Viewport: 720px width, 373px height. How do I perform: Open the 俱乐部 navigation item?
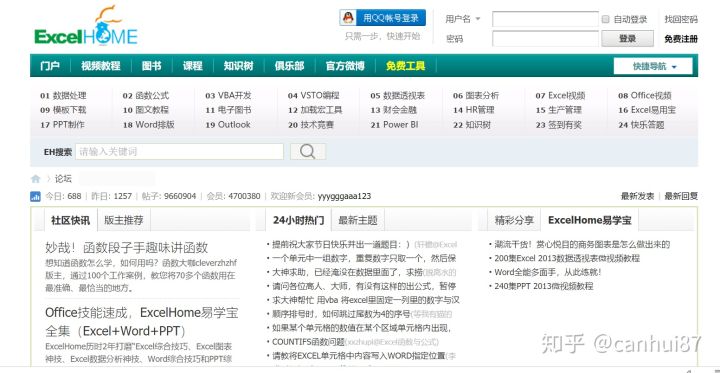289,66
